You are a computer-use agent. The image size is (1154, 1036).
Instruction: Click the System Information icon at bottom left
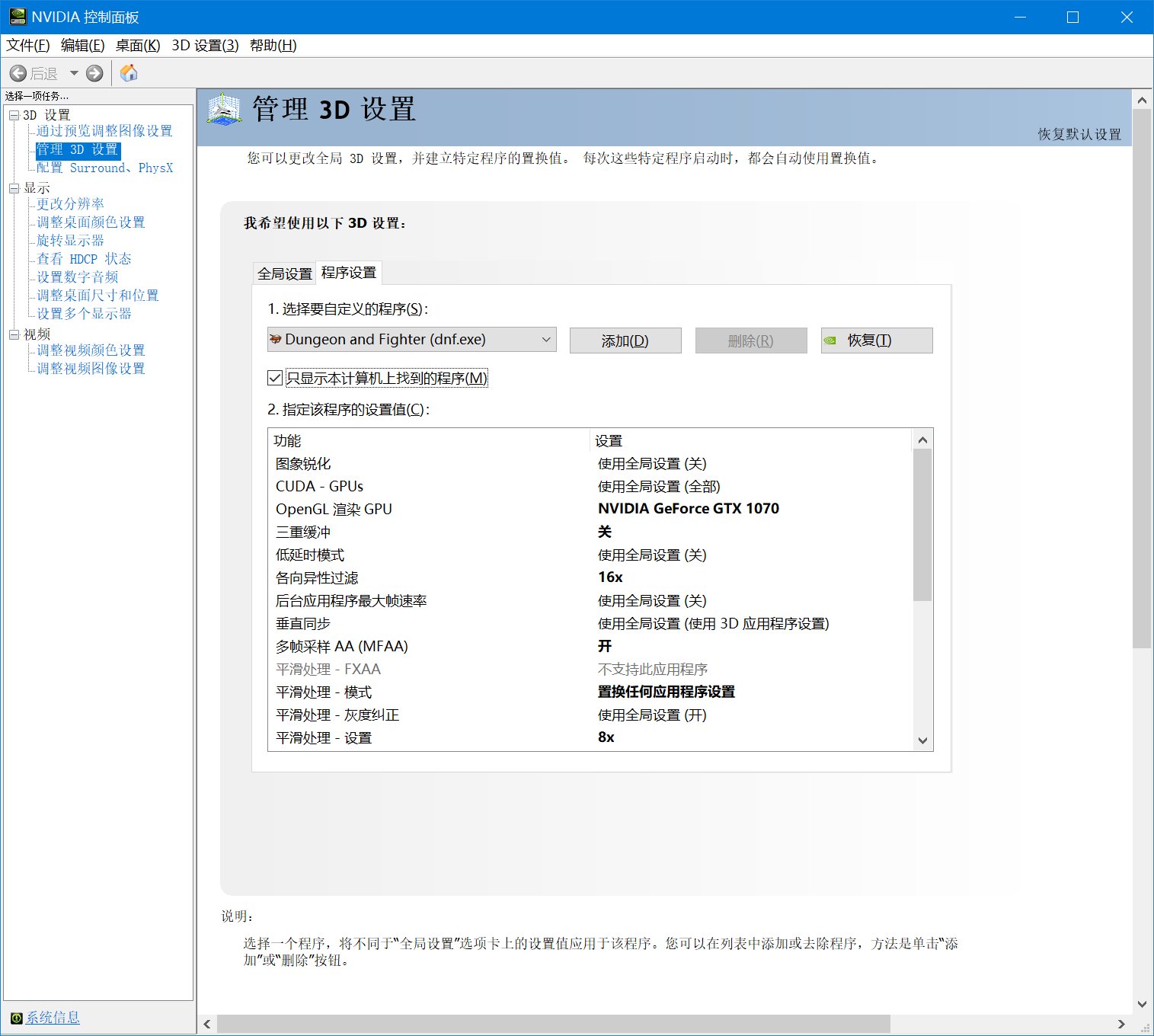coord(16,1018)
